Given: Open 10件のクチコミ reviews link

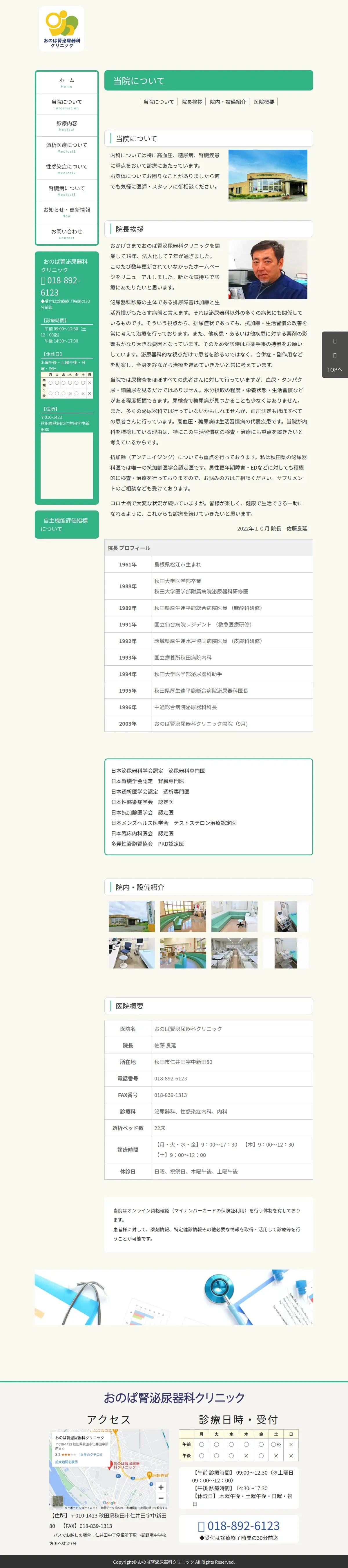Looking at the screenshot, I should coord(91,1454).
